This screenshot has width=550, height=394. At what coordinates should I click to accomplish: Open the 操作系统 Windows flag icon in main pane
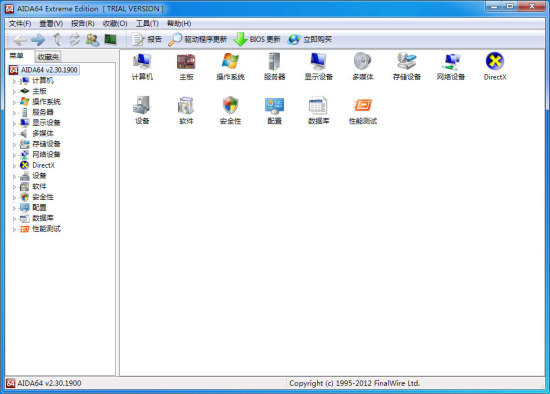[230, 62]
